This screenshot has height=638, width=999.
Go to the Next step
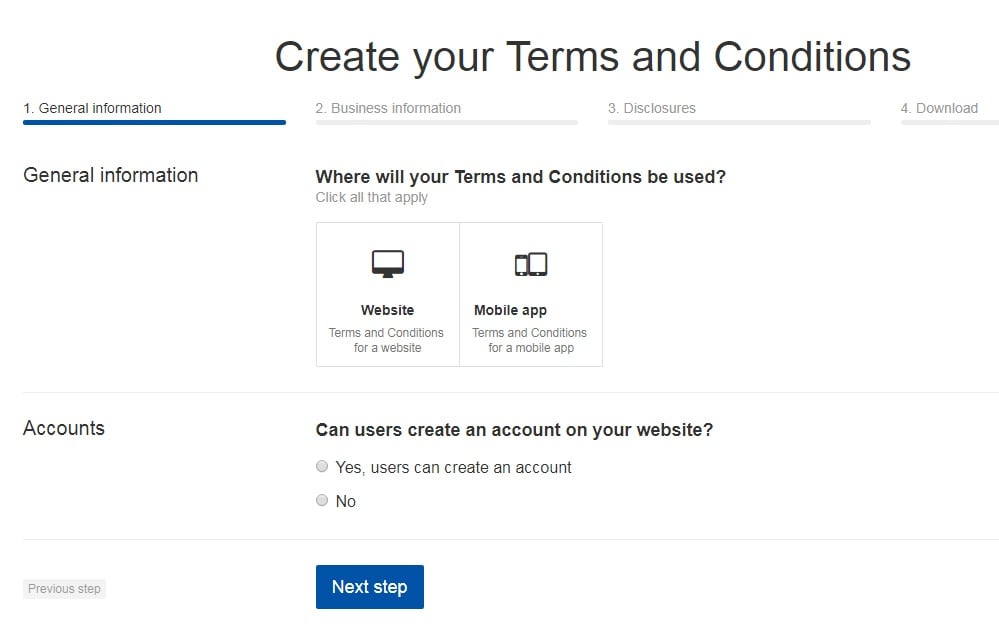coord(370,587)
